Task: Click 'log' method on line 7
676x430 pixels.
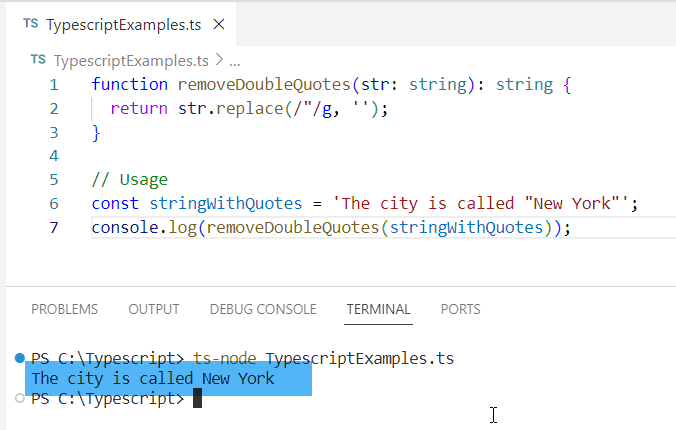Action: tap(182, 227)
